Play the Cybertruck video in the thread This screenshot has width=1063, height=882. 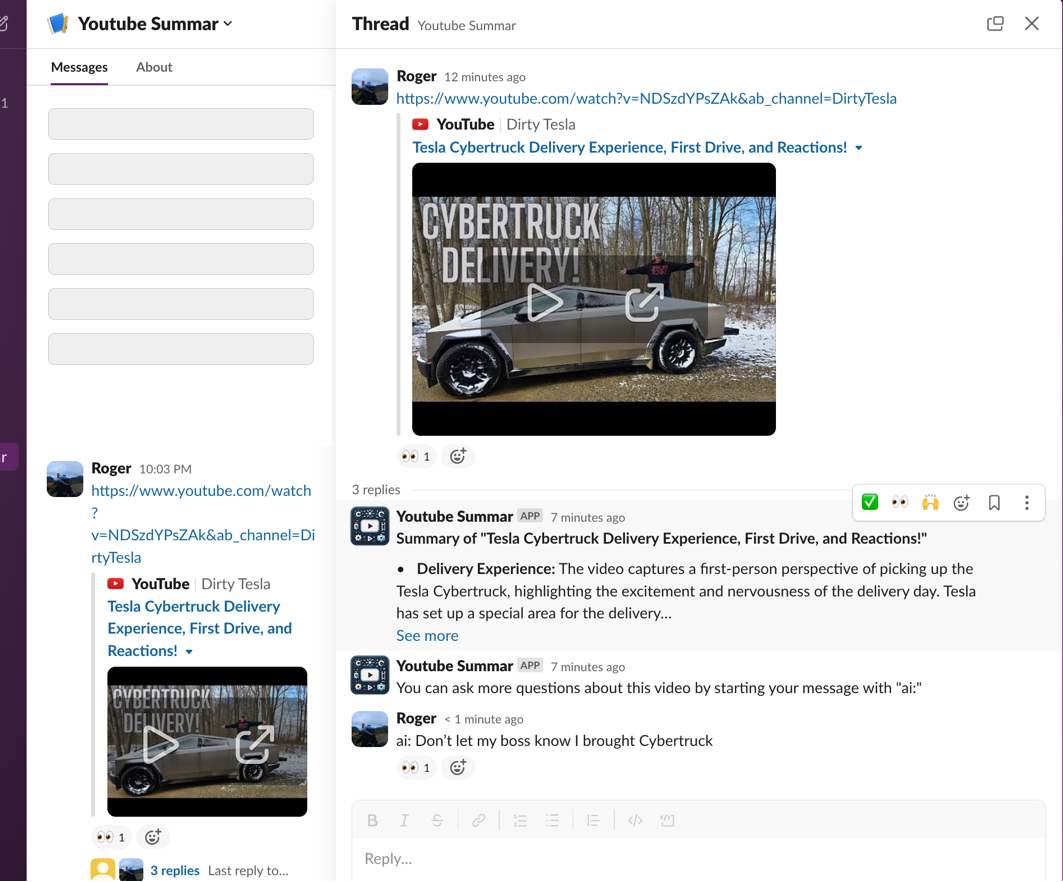point(544,302)
